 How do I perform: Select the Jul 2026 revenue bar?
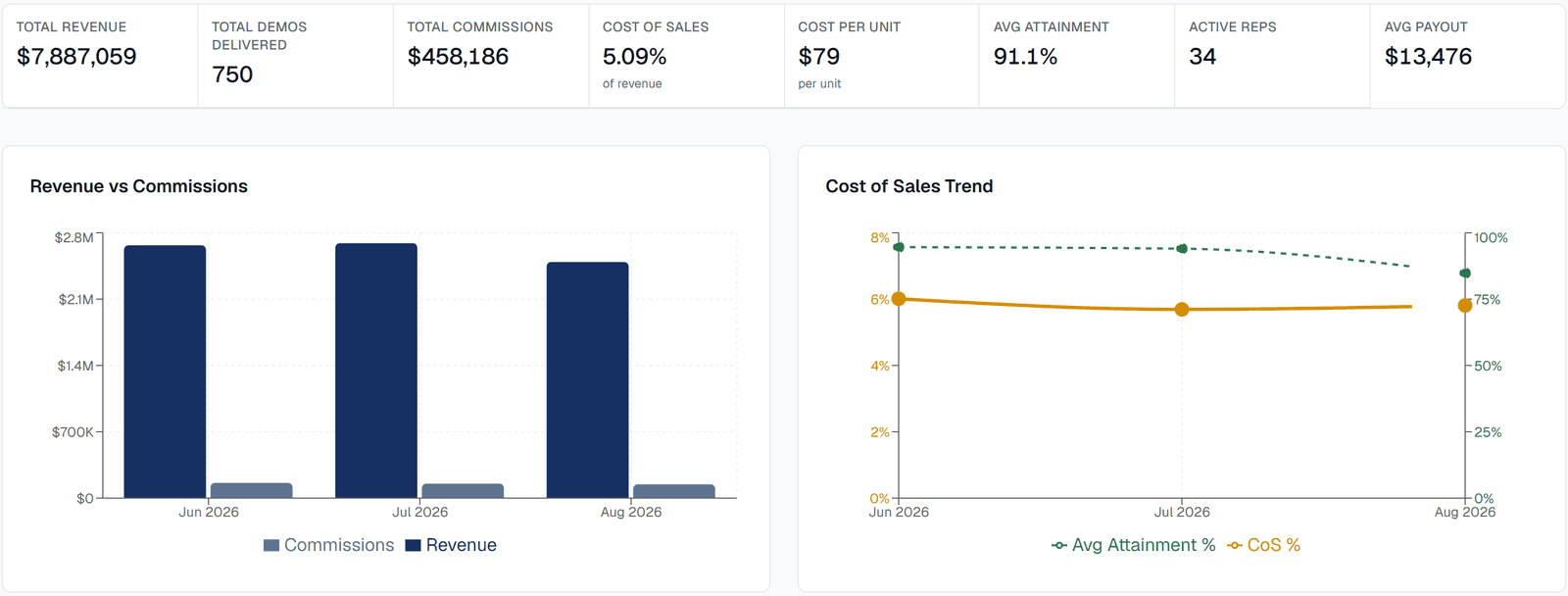(376, 371)
